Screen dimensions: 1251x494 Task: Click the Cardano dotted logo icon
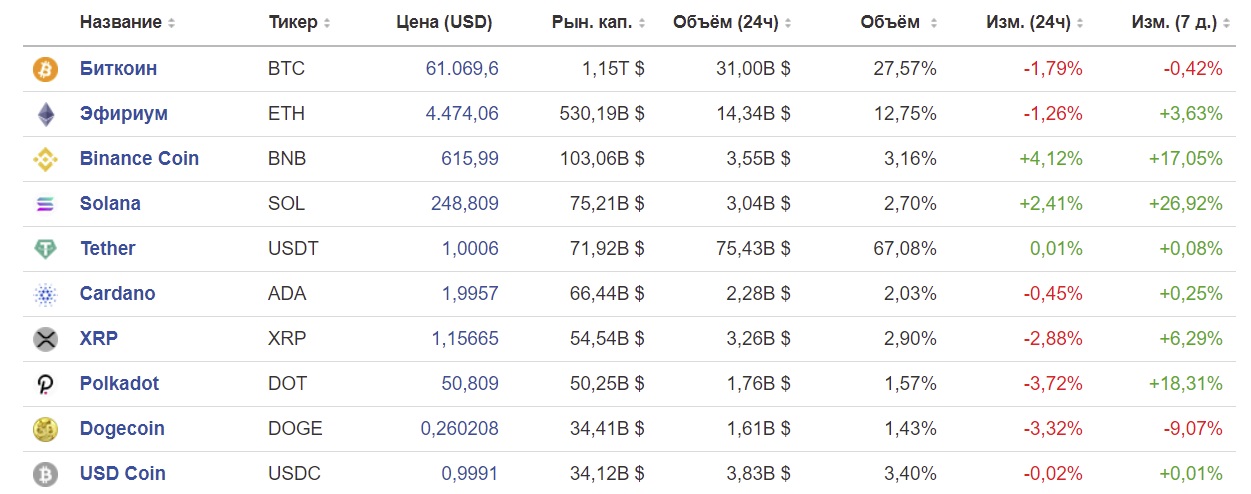coord(46,294)
